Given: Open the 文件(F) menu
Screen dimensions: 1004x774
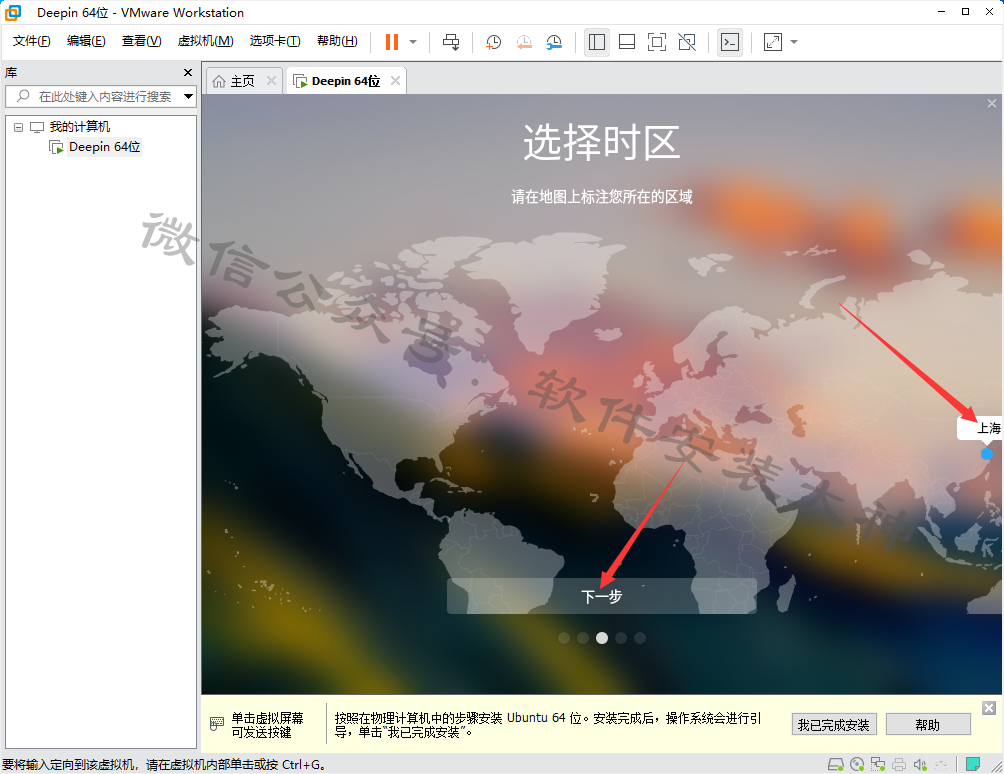Looking at the screenshot, I should point(31,41).
